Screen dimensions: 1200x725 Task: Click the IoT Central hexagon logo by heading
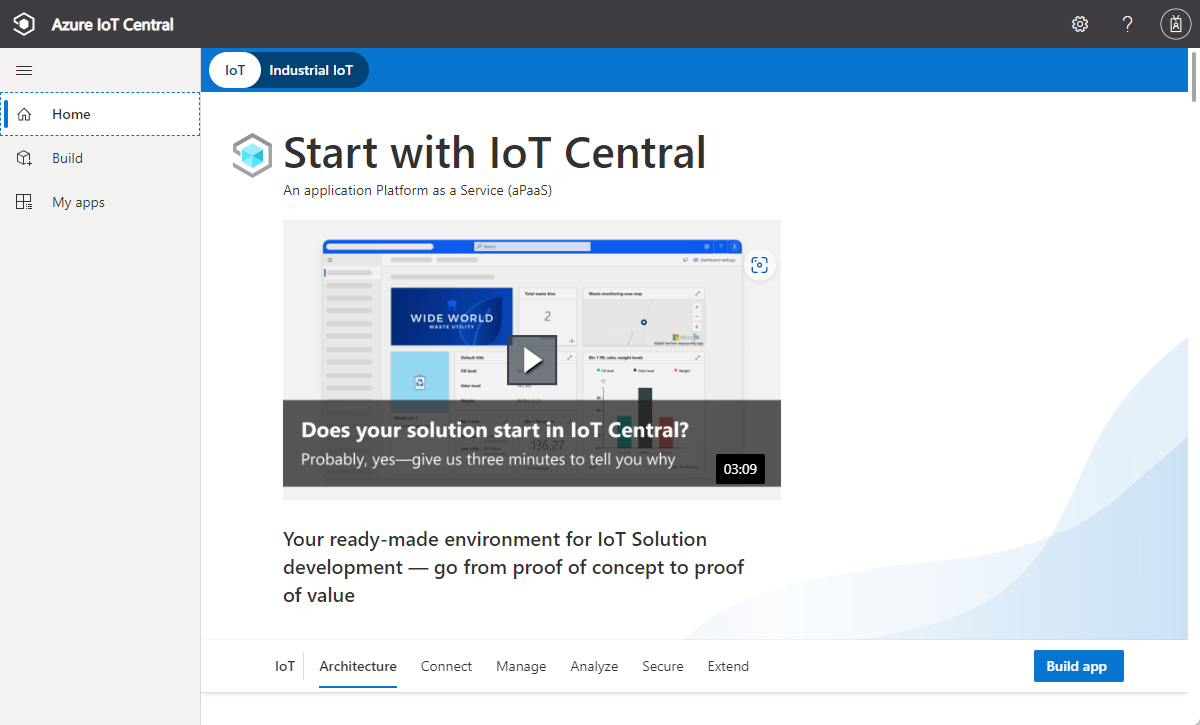pos(253,155)
